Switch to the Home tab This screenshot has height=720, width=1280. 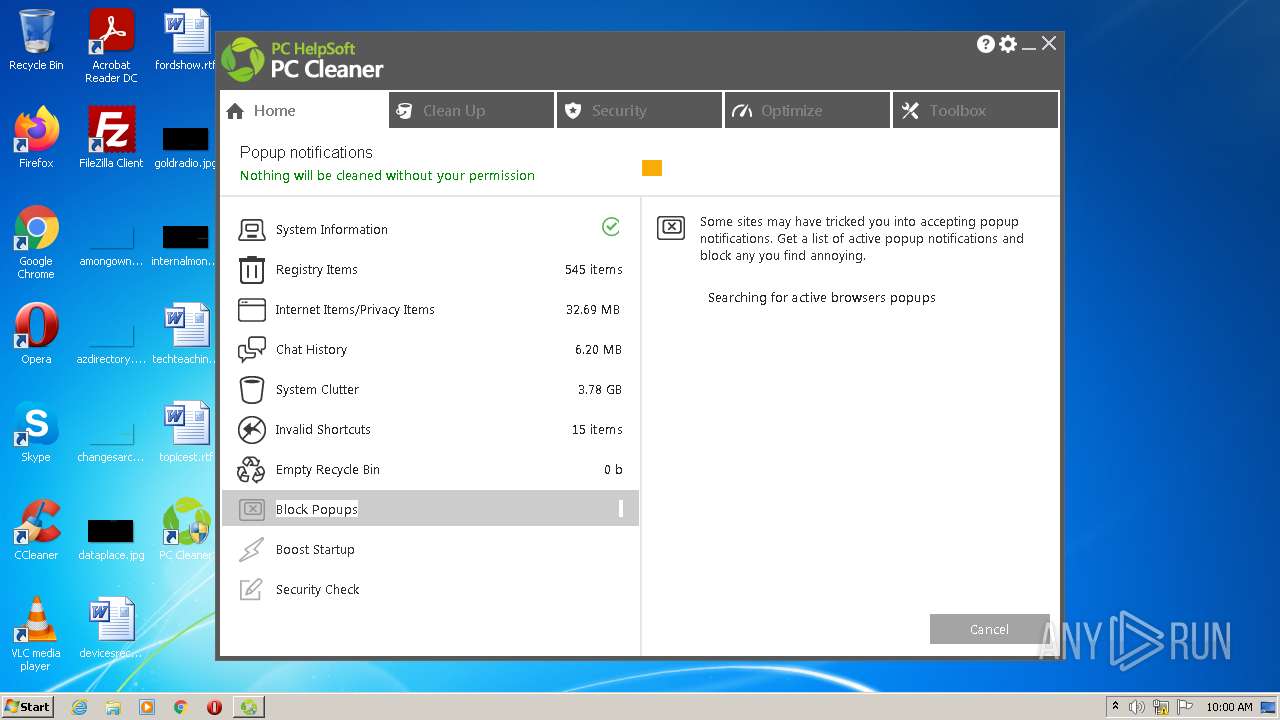tap(304, 110)
